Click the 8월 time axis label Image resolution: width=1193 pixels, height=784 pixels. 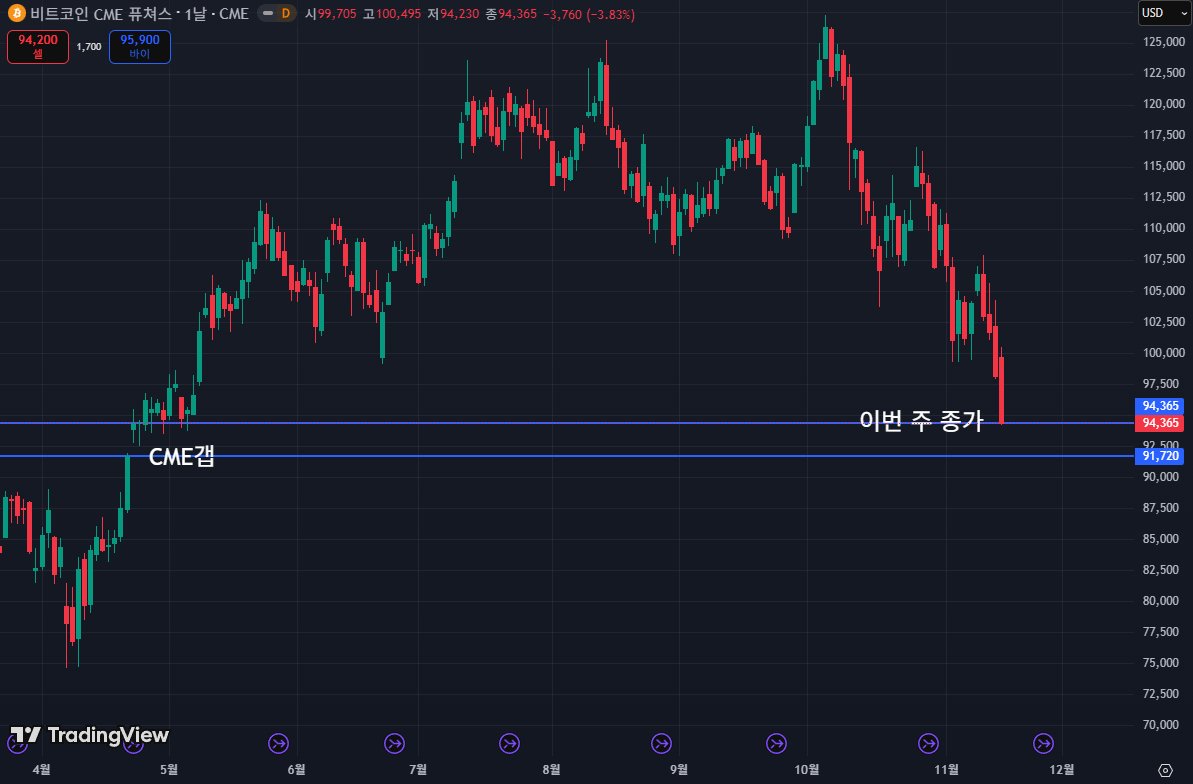tap(552, 770)
